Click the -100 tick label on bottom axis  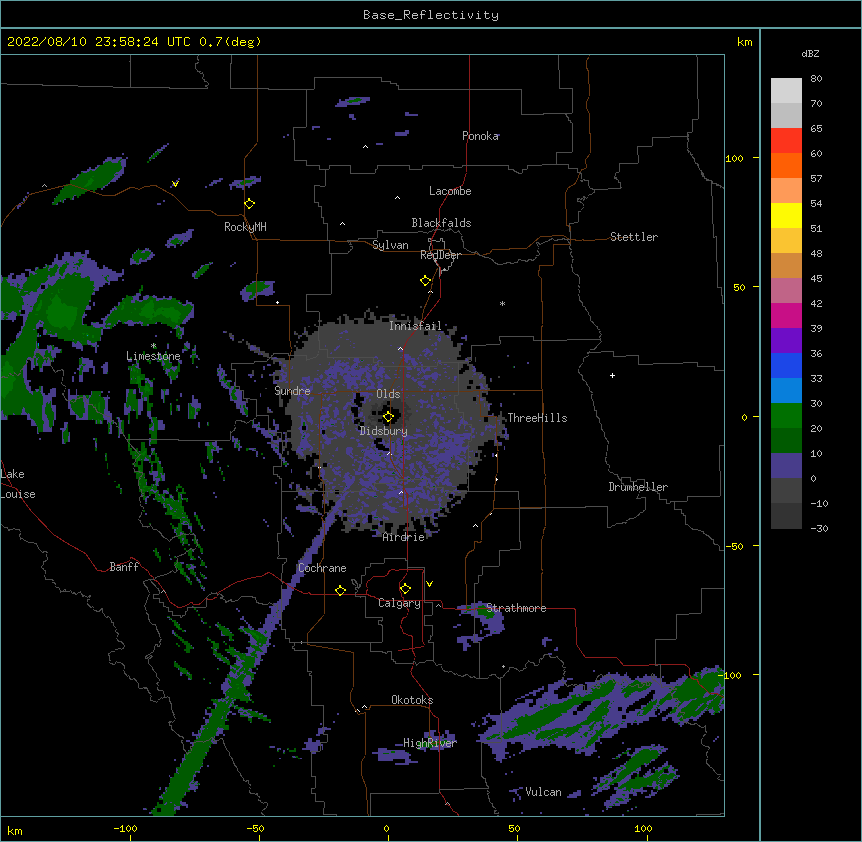click(125, 829)
